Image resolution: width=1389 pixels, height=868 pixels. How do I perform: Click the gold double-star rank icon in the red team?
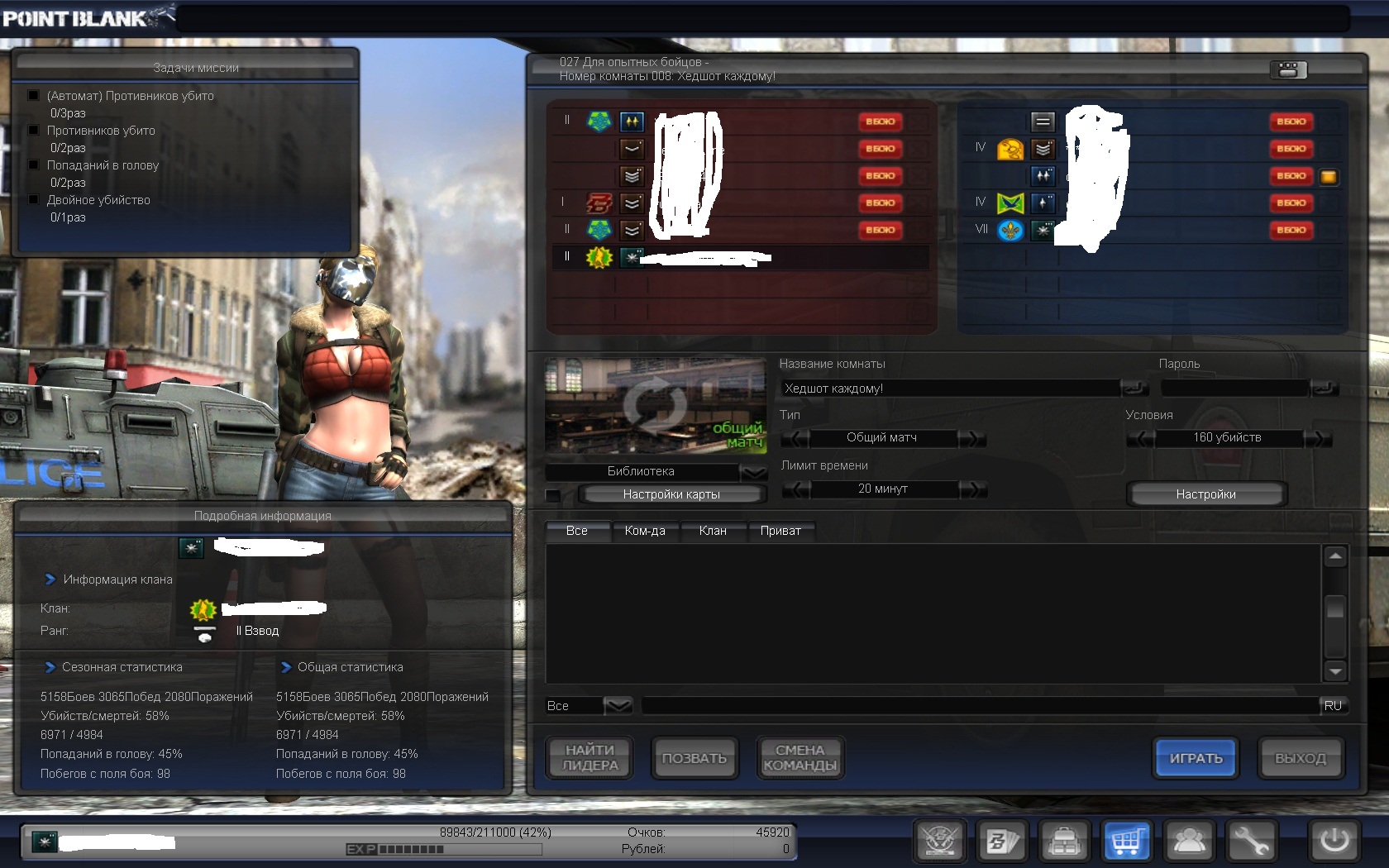[x=632, y=122]
